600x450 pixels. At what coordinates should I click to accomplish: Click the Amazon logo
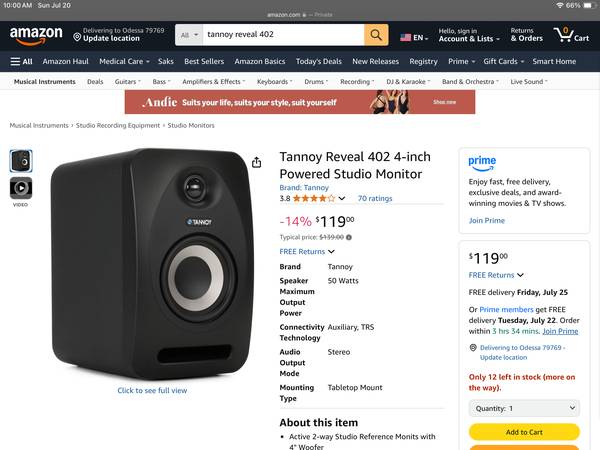(x=36, y=36)
